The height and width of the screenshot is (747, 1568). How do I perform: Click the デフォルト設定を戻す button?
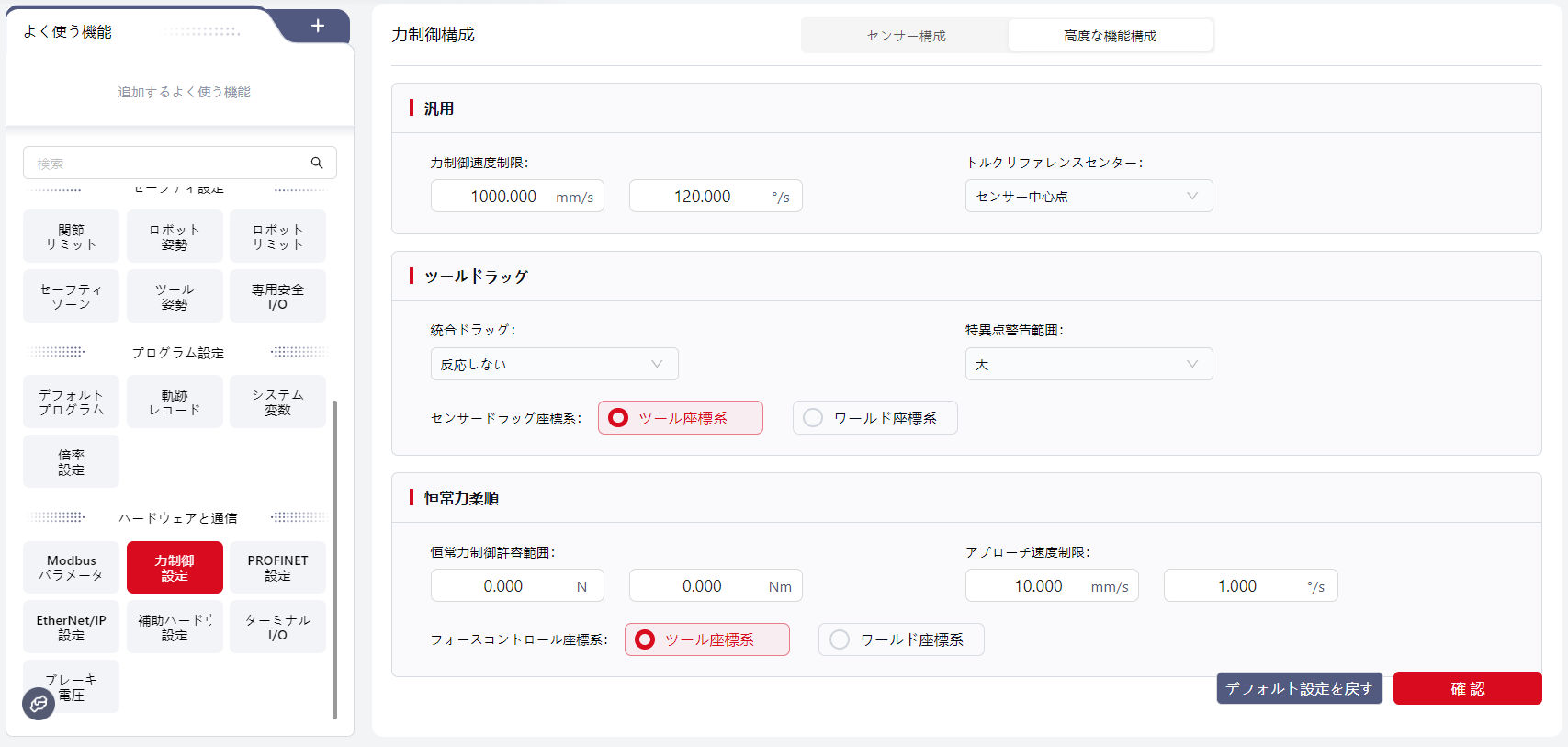(x=1299, y=688)
